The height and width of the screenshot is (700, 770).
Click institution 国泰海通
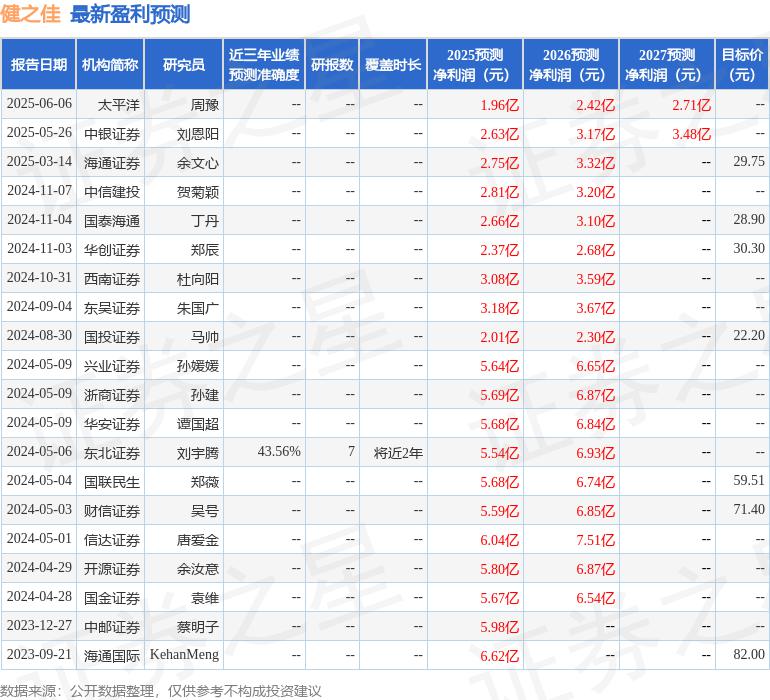111,221
